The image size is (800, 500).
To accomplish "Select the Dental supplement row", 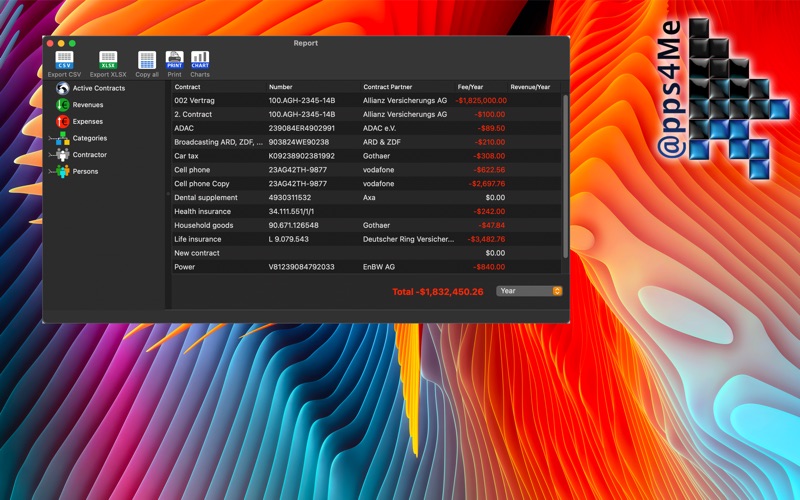I will tap(366, 197).
